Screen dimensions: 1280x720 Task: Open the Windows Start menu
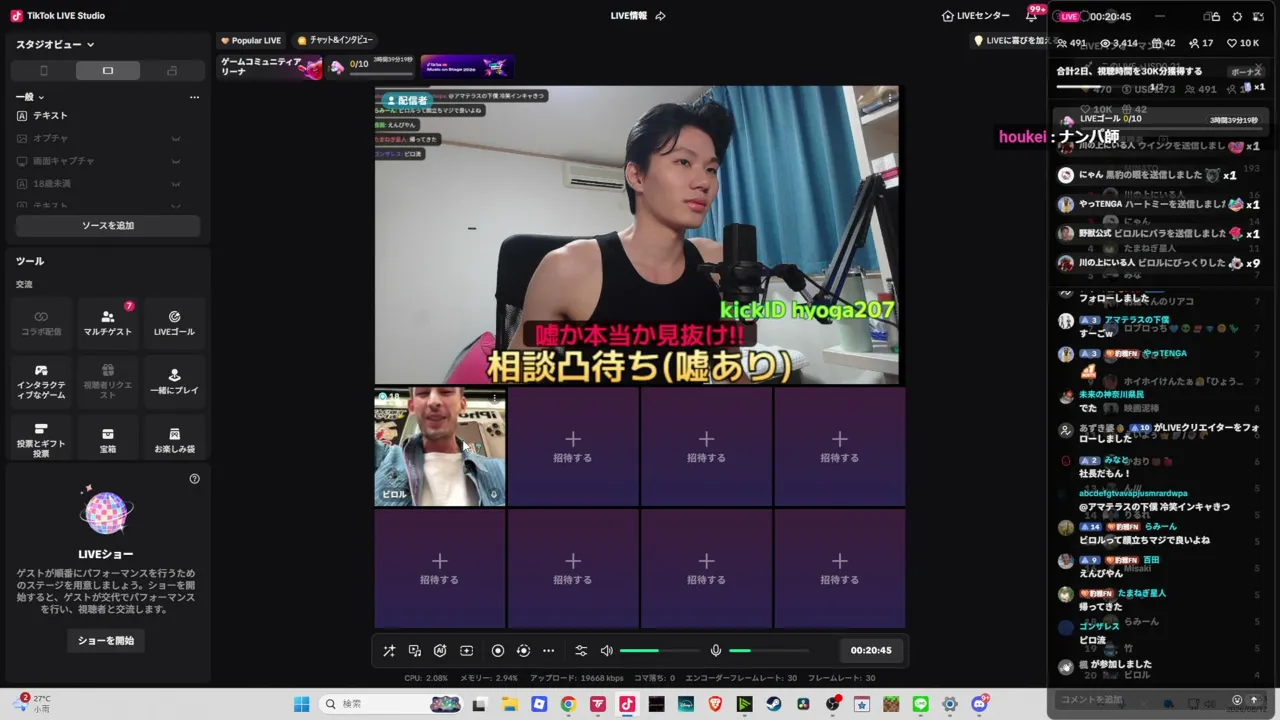[x=301, y=704]
